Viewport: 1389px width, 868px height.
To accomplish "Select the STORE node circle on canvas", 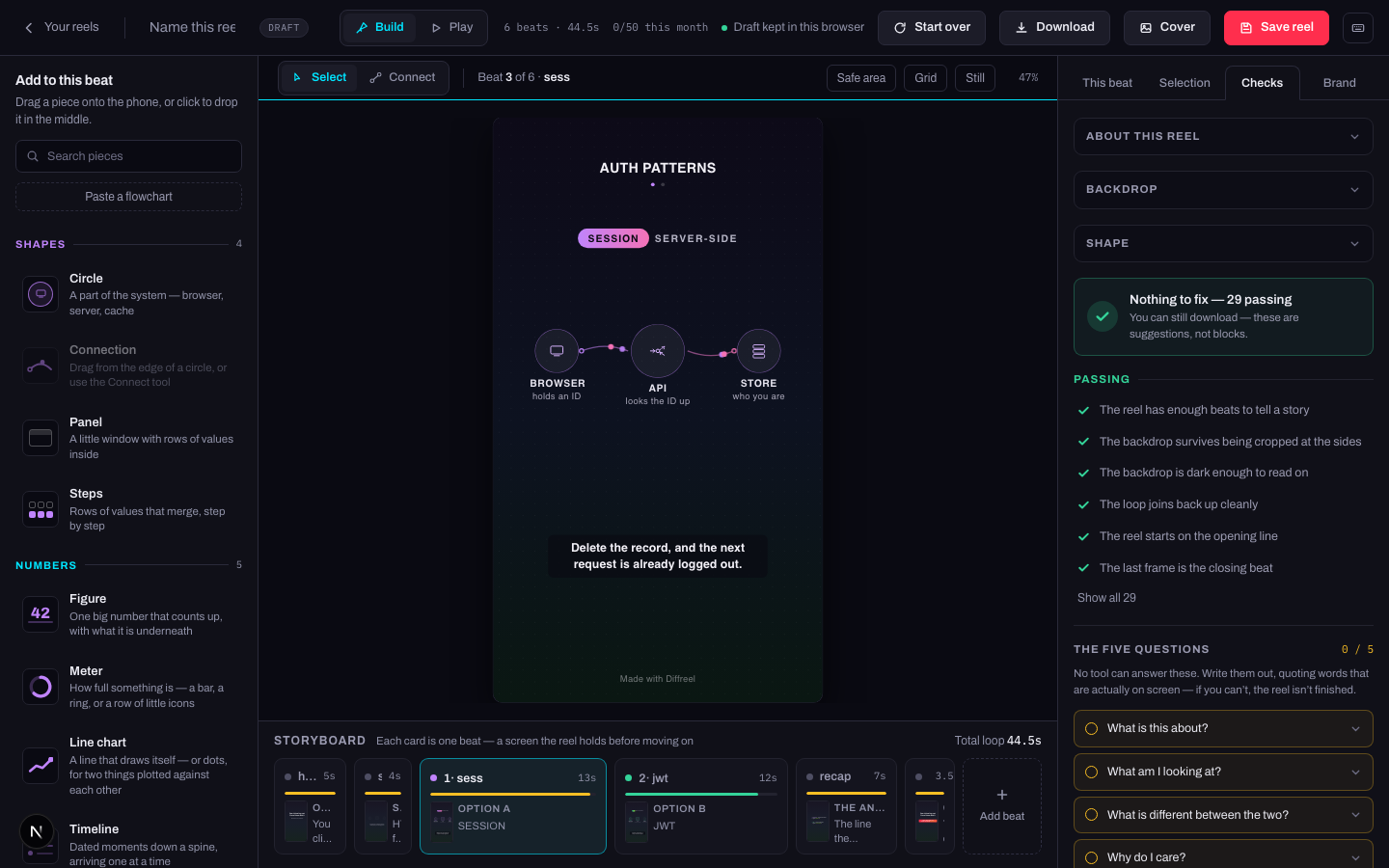I will (x=759, y=351).
